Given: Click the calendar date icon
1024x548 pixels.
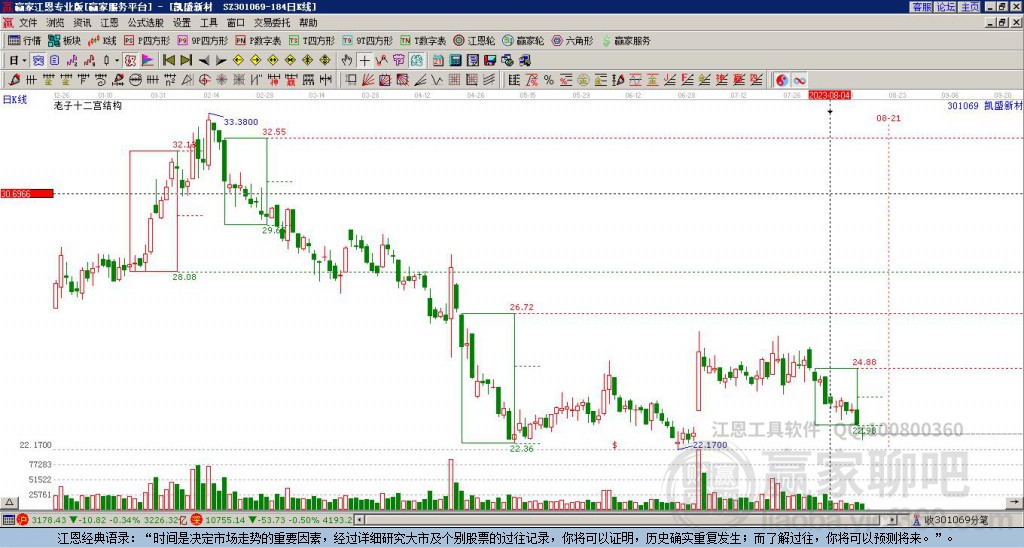Looking at the screenshot, I should (x=438, y=60).
